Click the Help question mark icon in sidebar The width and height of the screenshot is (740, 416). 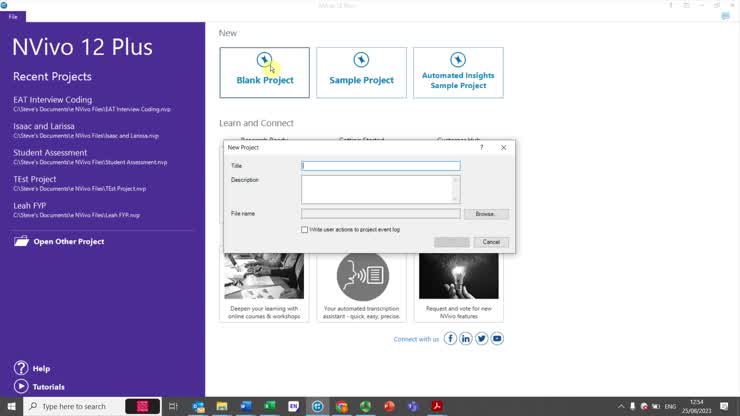pyautogui.click(x=21, y=368)
